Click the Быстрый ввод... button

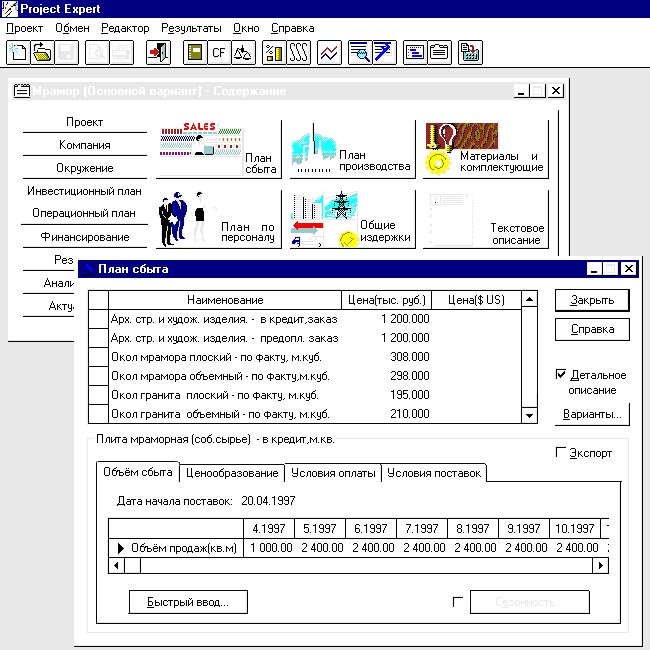(x=188, y=602)
